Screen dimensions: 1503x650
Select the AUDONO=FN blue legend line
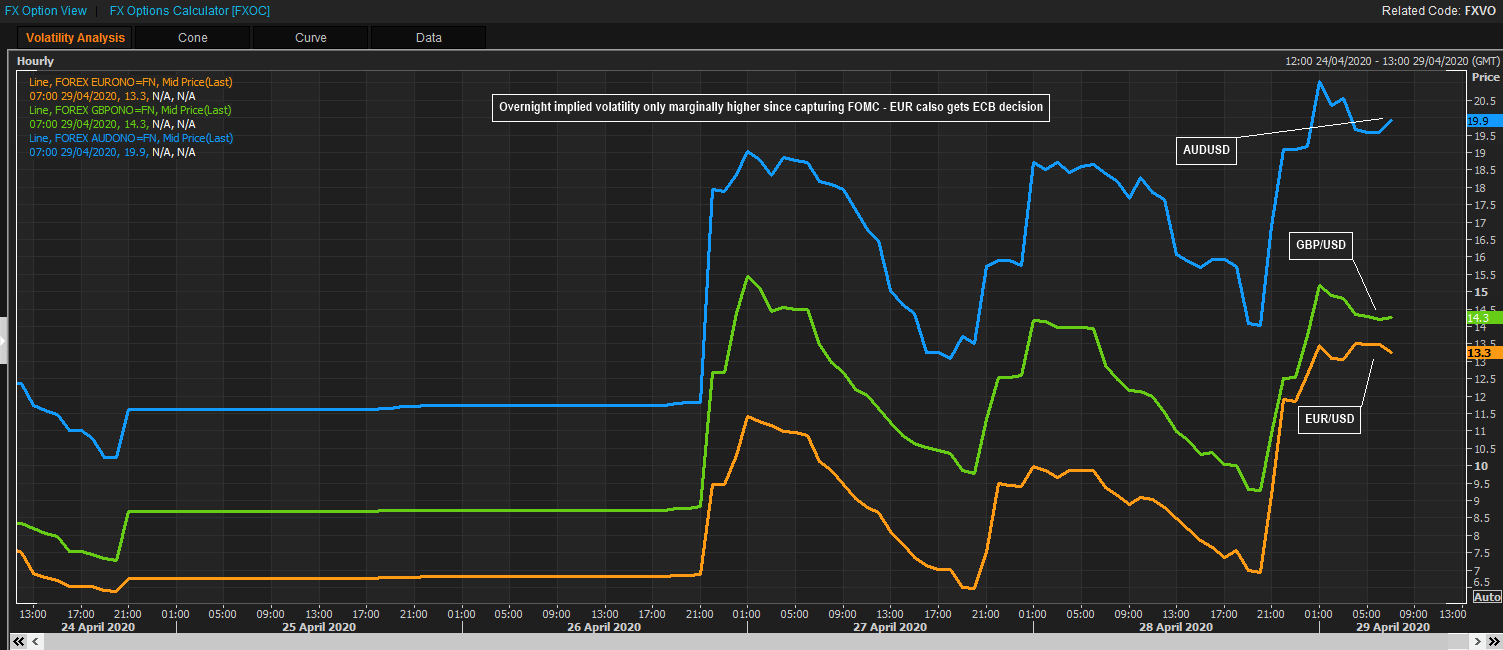tap(131, 138)
